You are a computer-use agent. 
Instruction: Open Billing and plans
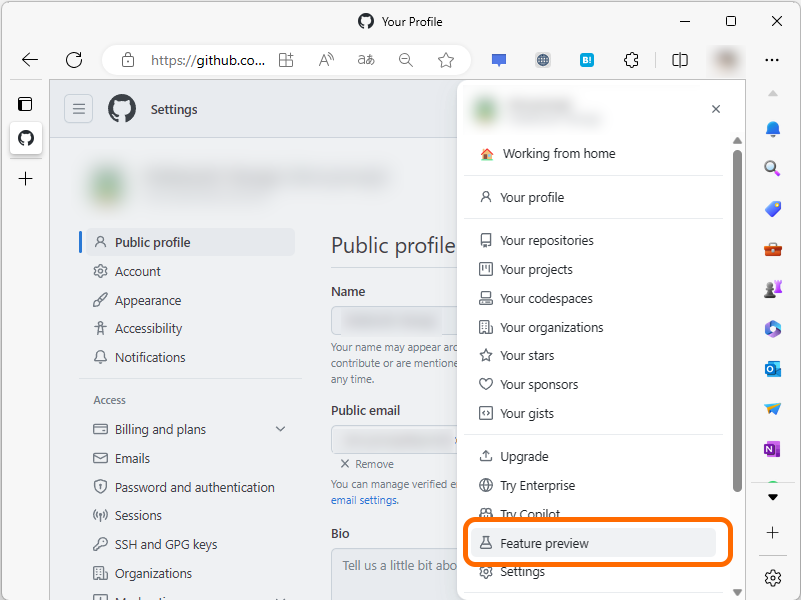point(191,429)
